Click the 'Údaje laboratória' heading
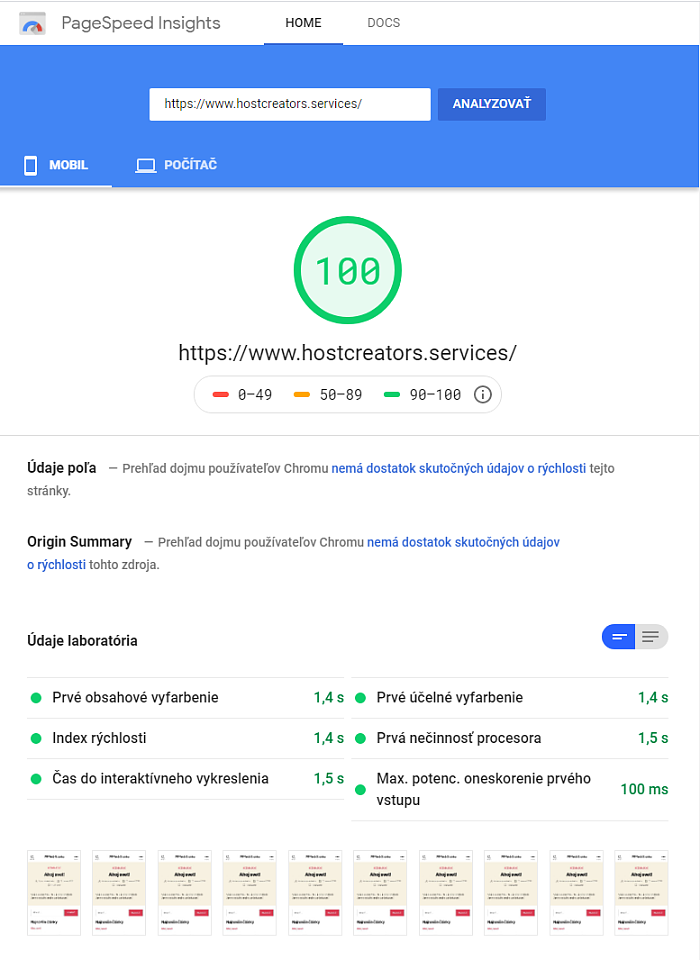The image size is (700, 960). [82, 640]
